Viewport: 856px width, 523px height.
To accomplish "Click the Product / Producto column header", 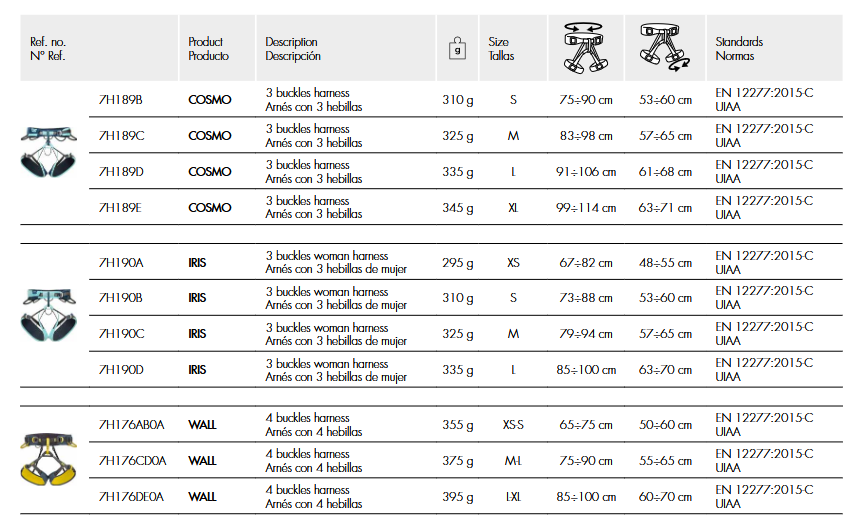I will point(208,49).
